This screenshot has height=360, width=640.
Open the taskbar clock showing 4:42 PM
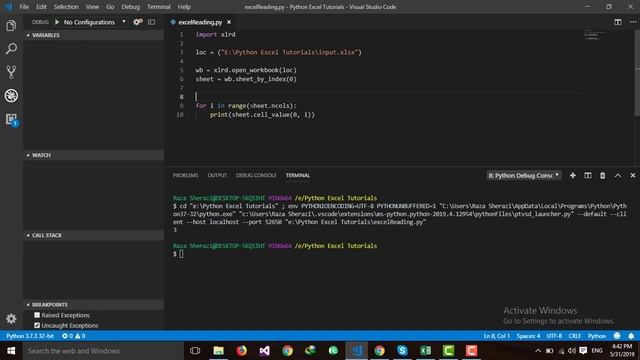(x=622, y=351)
